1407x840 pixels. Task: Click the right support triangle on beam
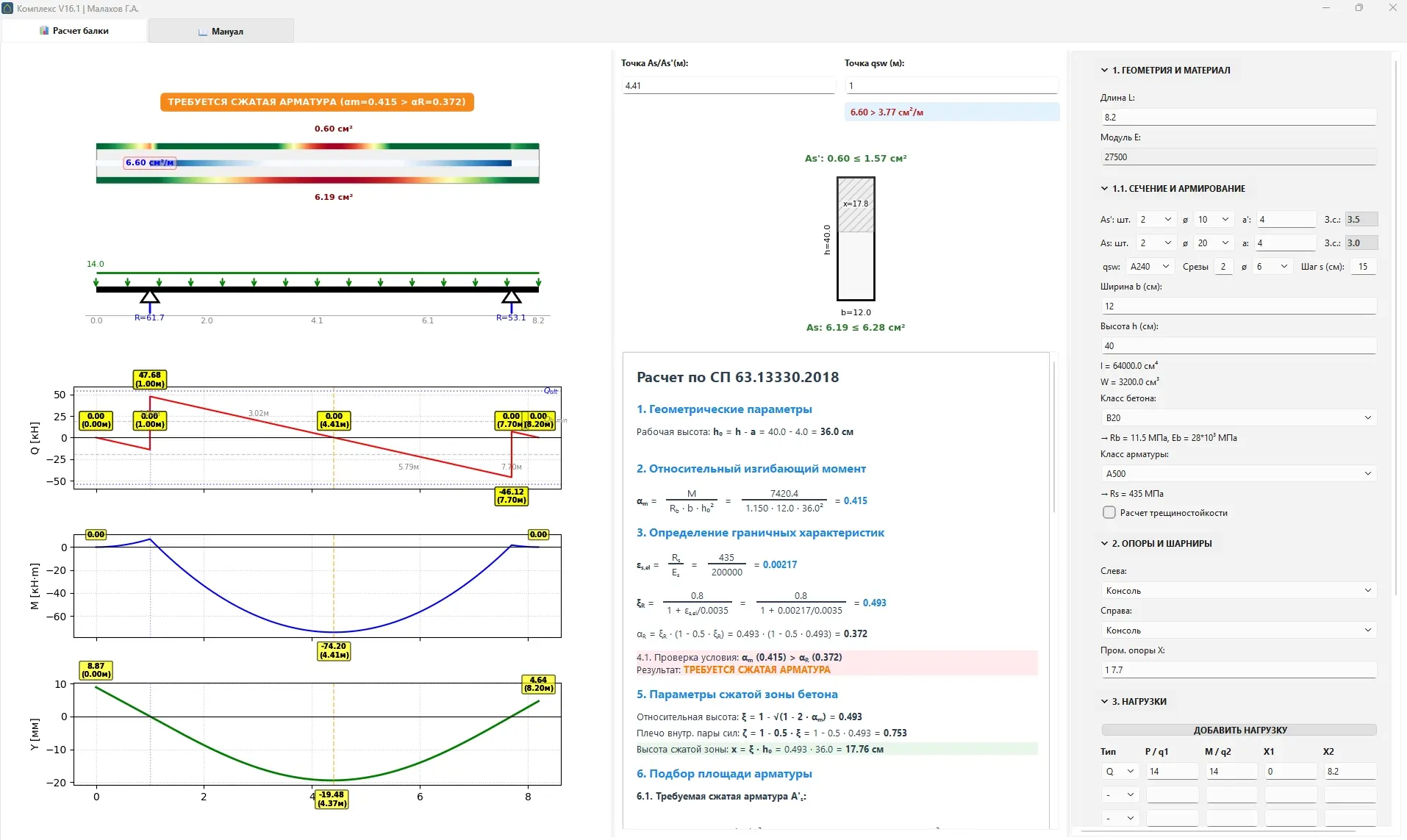click(x=512, y=297)
